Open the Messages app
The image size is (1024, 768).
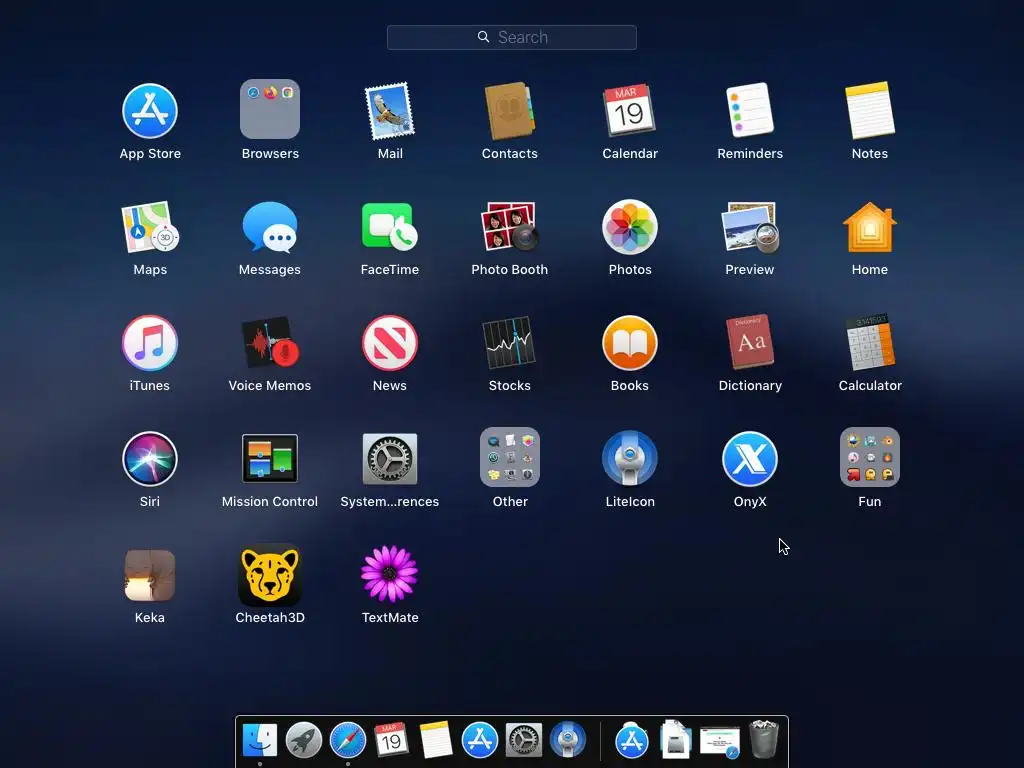[x=270, y=227]
